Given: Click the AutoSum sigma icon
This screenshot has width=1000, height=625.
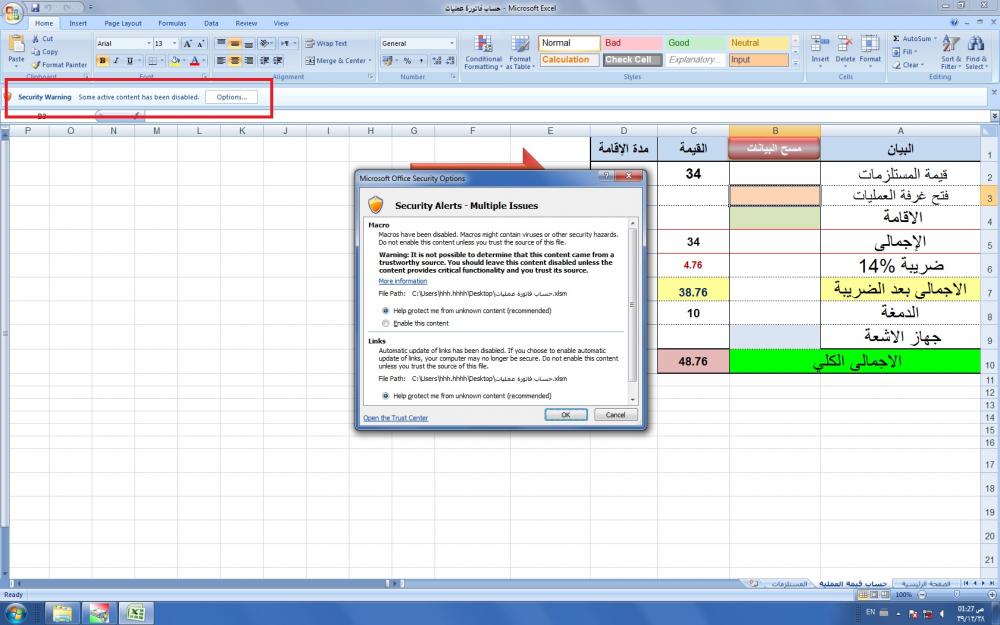Looking at the screenshot, I should [x=896, y=39].
